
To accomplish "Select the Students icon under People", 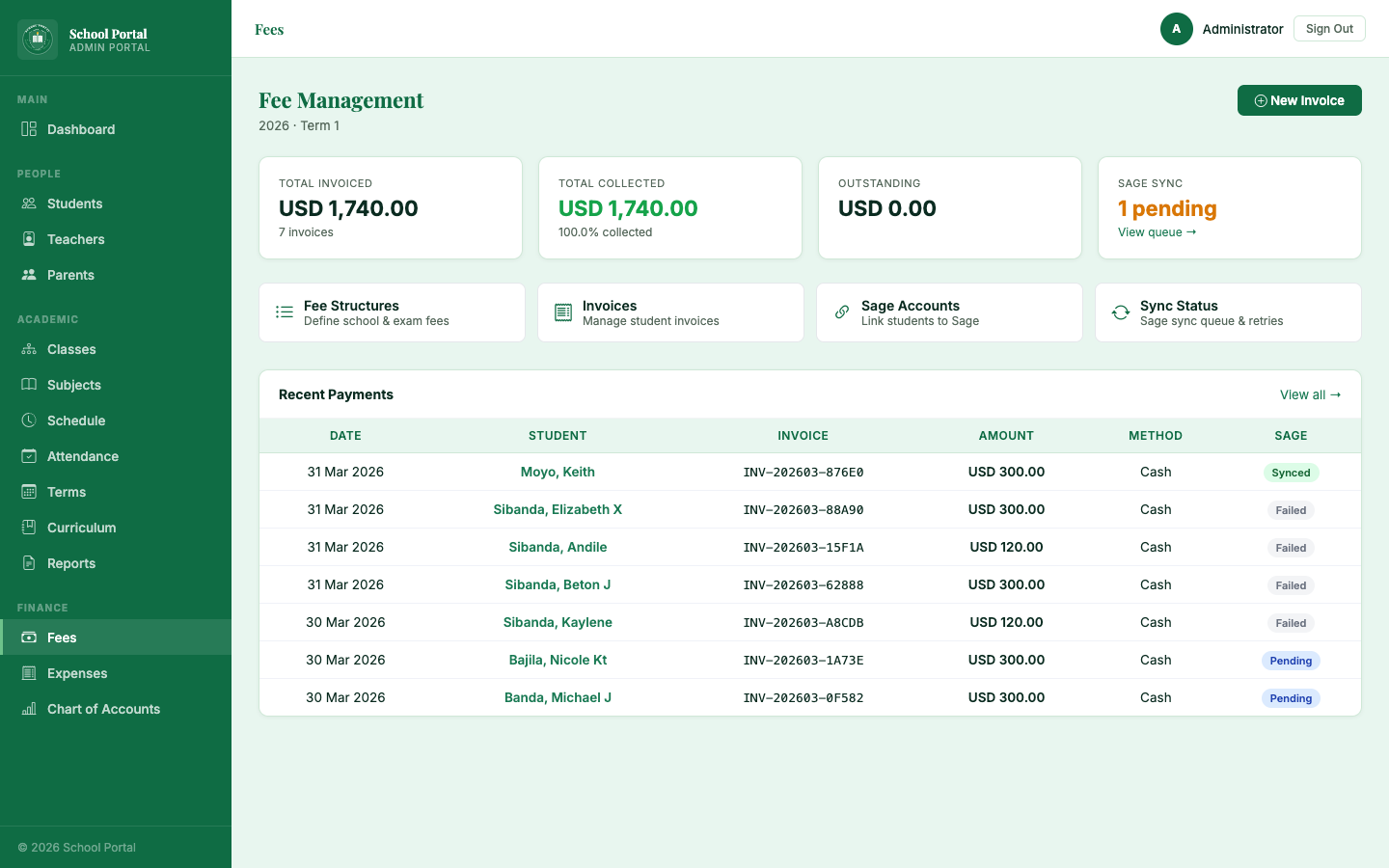I will click(28, 203).
